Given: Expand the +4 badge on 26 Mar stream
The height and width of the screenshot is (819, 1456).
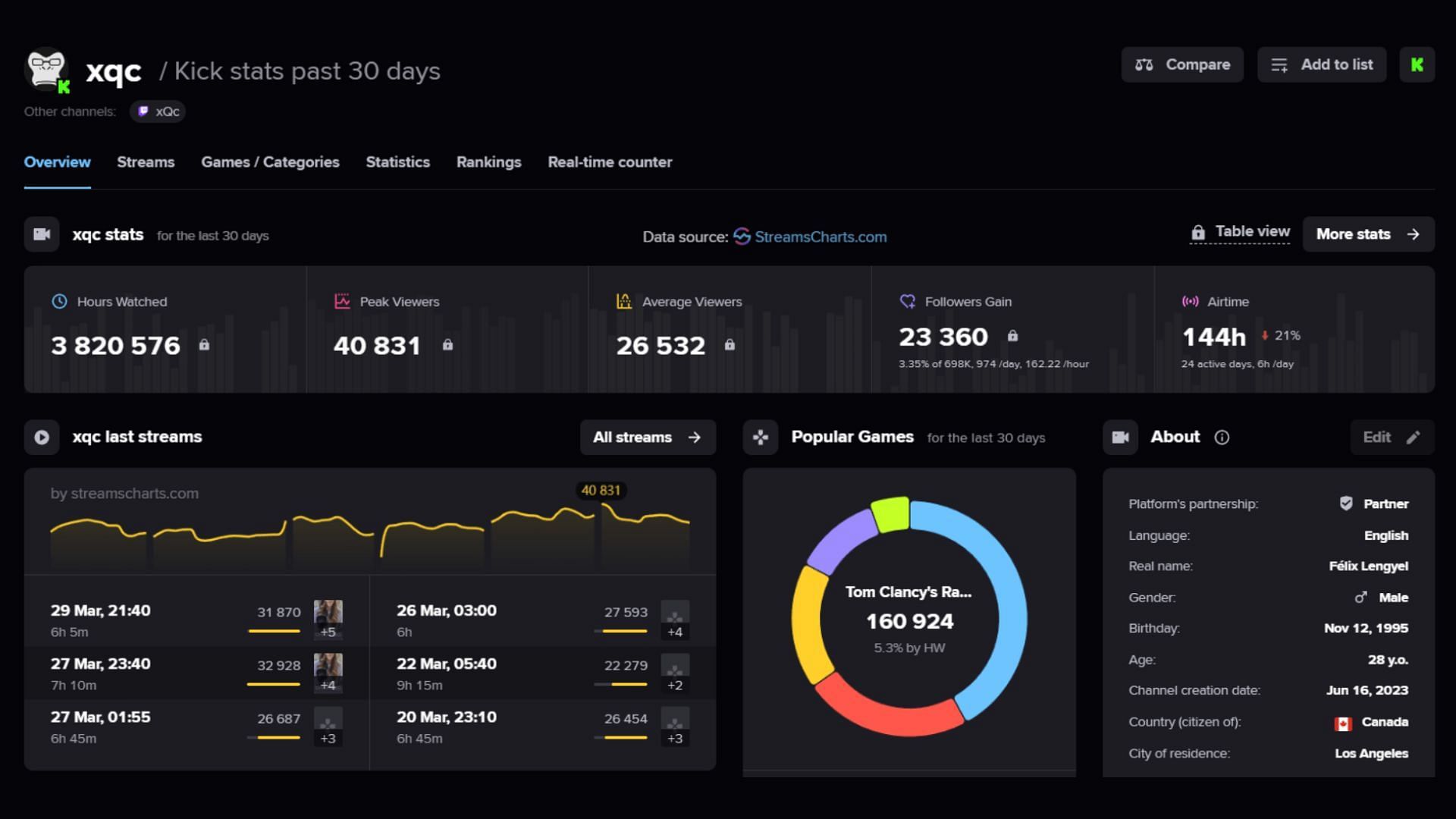Looking at the screenshot, I should tap(675, 632).
